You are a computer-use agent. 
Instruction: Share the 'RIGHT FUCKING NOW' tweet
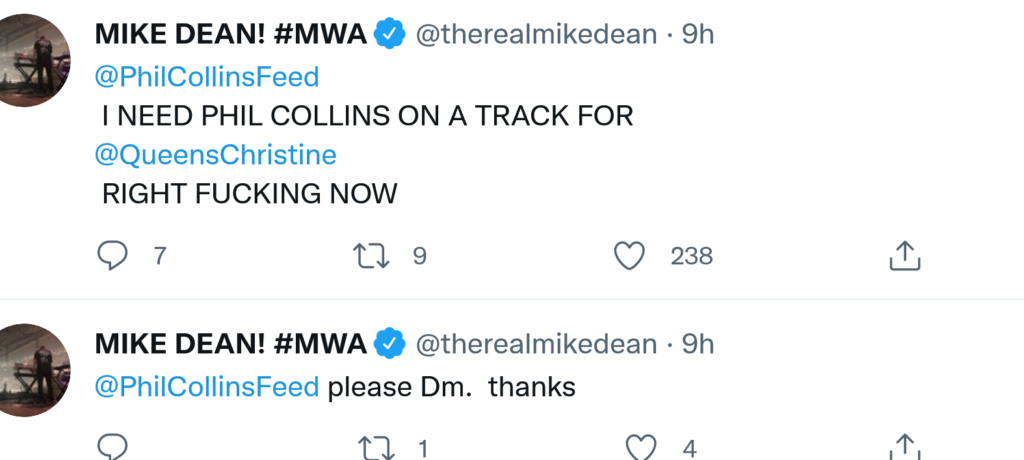pos(904,256)
